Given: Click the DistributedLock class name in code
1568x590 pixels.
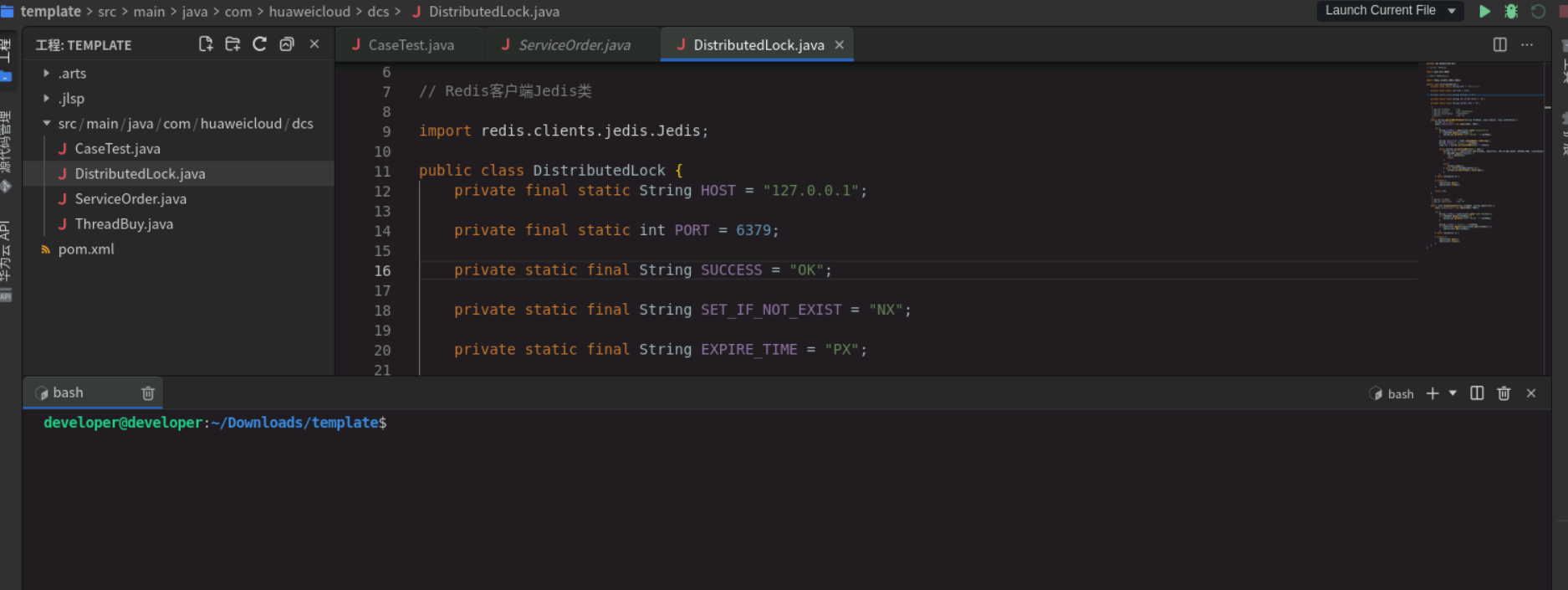Looking at the screenshot, I should tap(599, 171).
